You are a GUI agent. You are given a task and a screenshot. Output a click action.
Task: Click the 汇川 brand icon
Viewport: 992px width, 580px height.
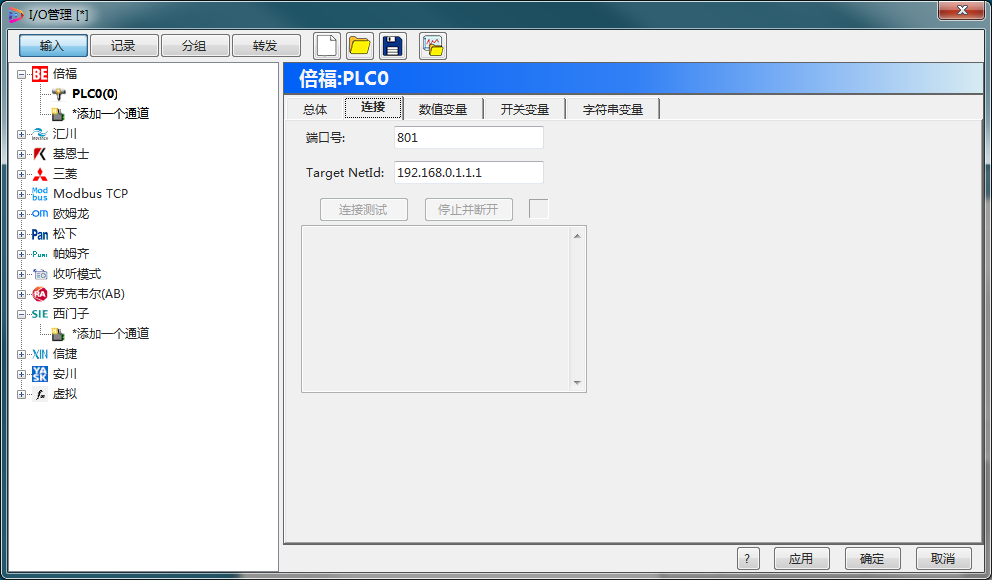pyautogui.click(x=40, y=134)
